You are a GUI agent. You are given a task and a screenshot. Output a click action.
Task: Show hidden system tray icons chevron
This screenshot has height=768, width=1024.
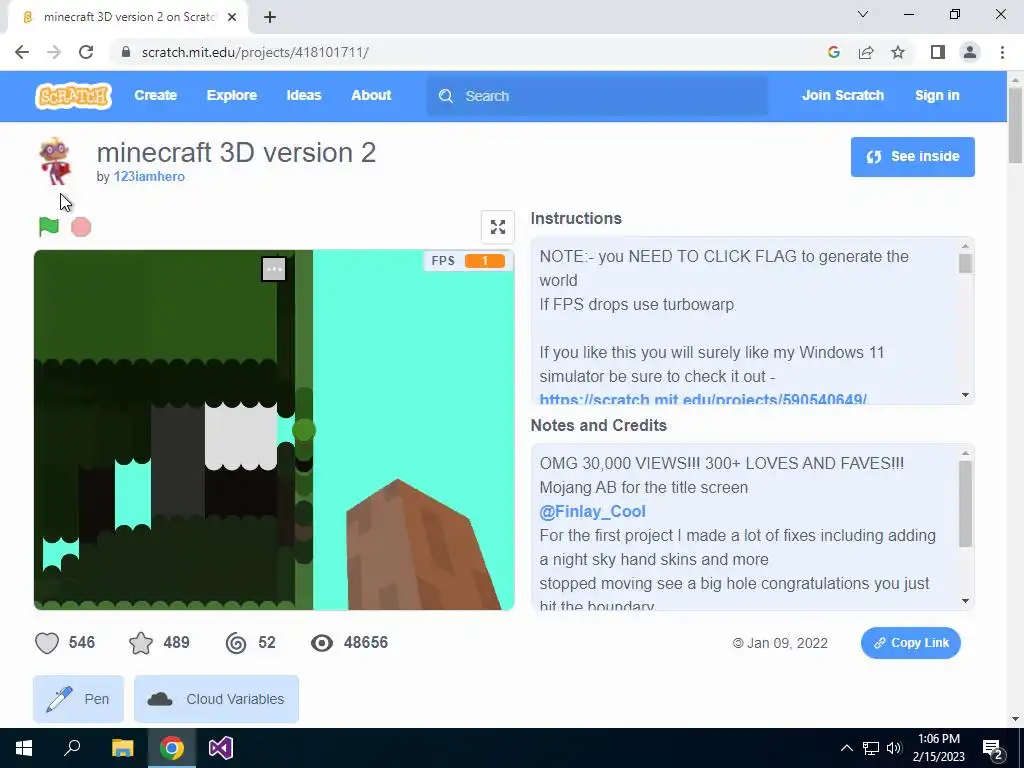point(846,748)
